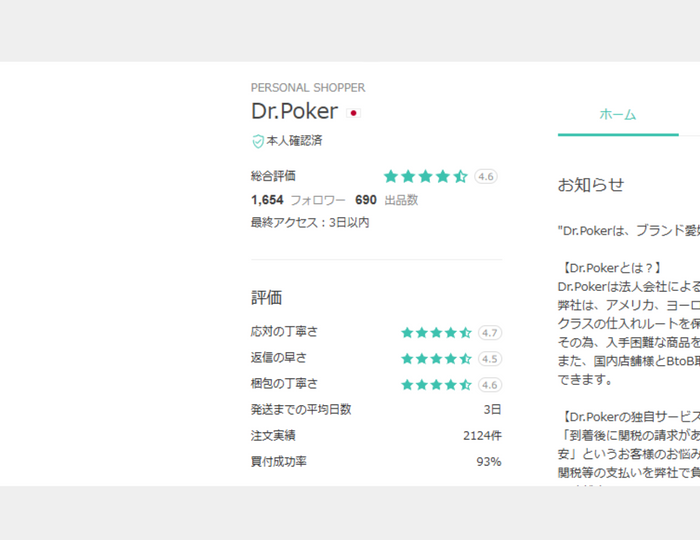Click the 梱包の丁寧さ star rating
The image size is (700, 540).
(x=436, y=384)
